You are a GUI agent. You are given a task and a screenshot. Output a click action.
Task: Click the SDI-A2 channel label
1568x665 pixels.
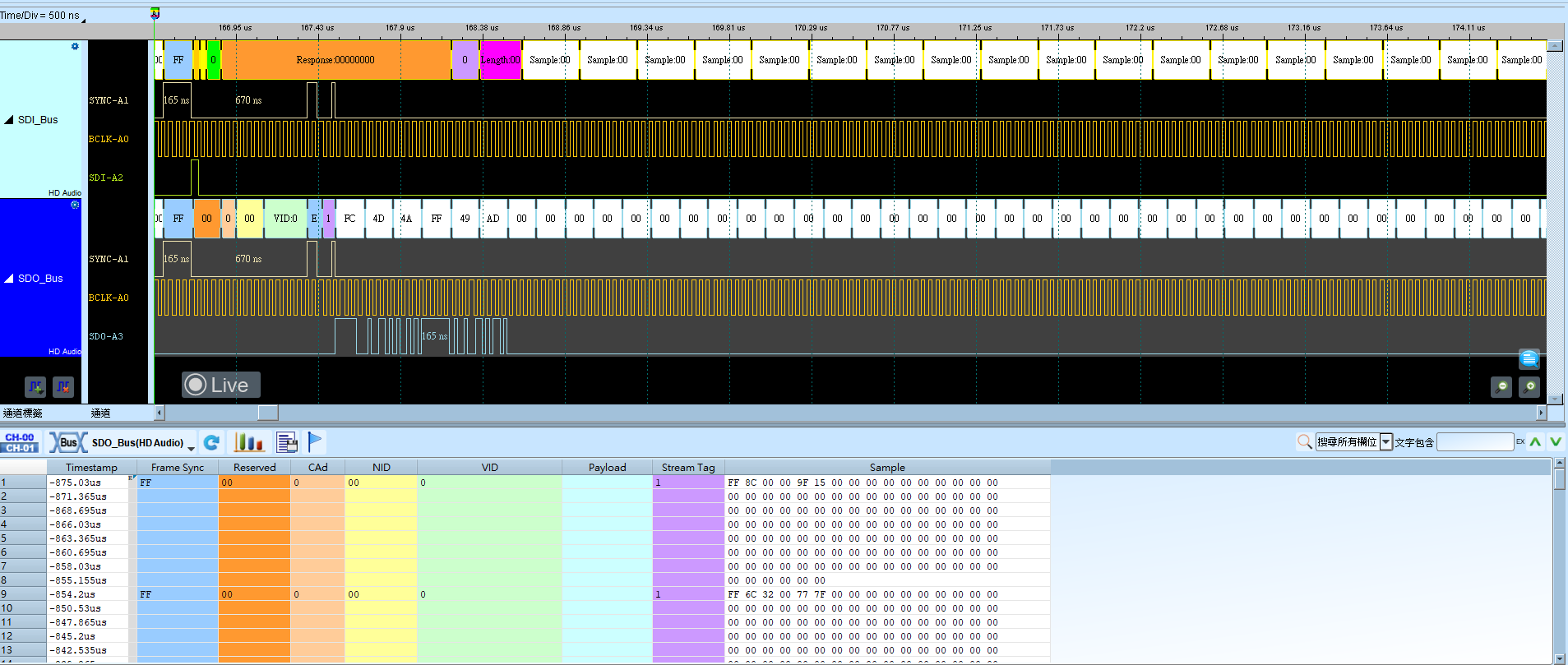106,178
